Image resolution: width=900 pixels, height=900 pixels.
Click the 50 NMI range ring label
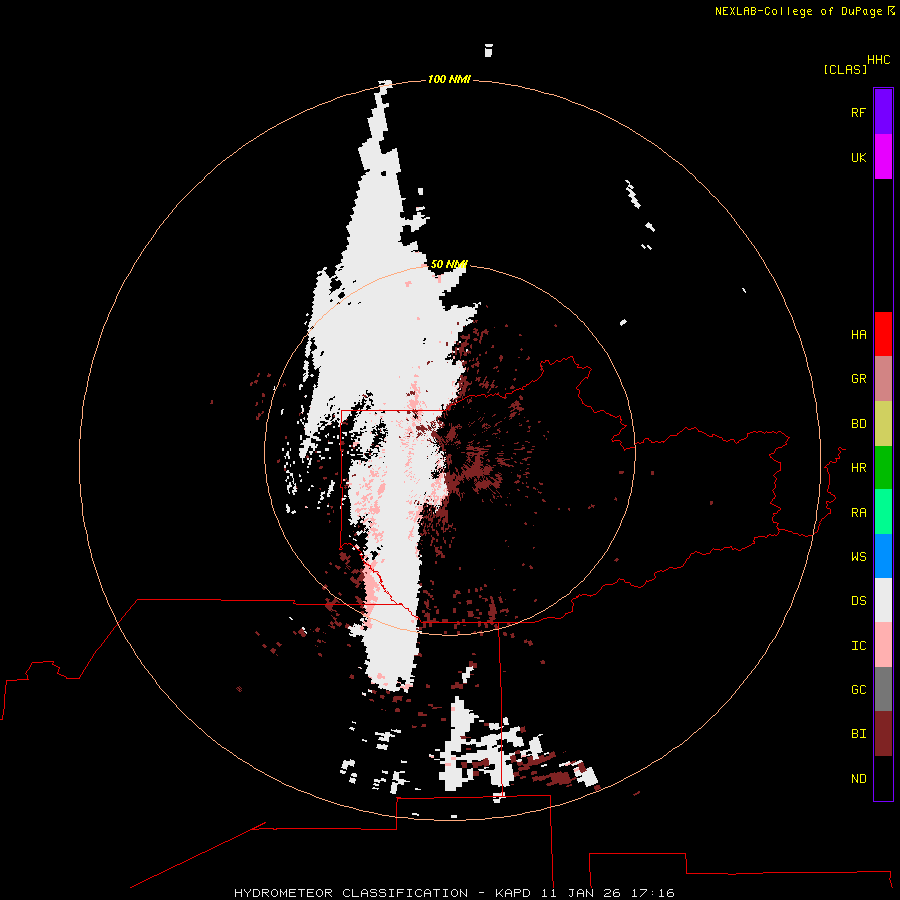449,264
